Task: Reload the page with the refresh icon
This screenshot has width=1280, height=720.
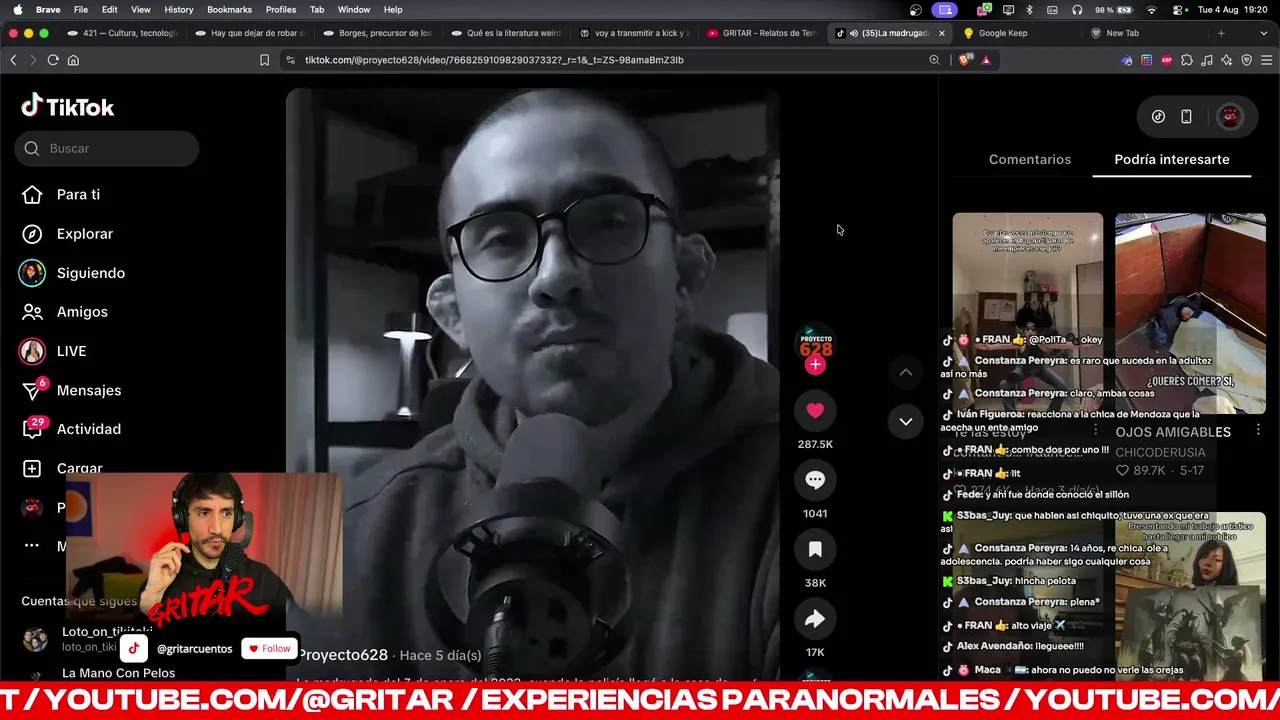Action: coord(52,60)
